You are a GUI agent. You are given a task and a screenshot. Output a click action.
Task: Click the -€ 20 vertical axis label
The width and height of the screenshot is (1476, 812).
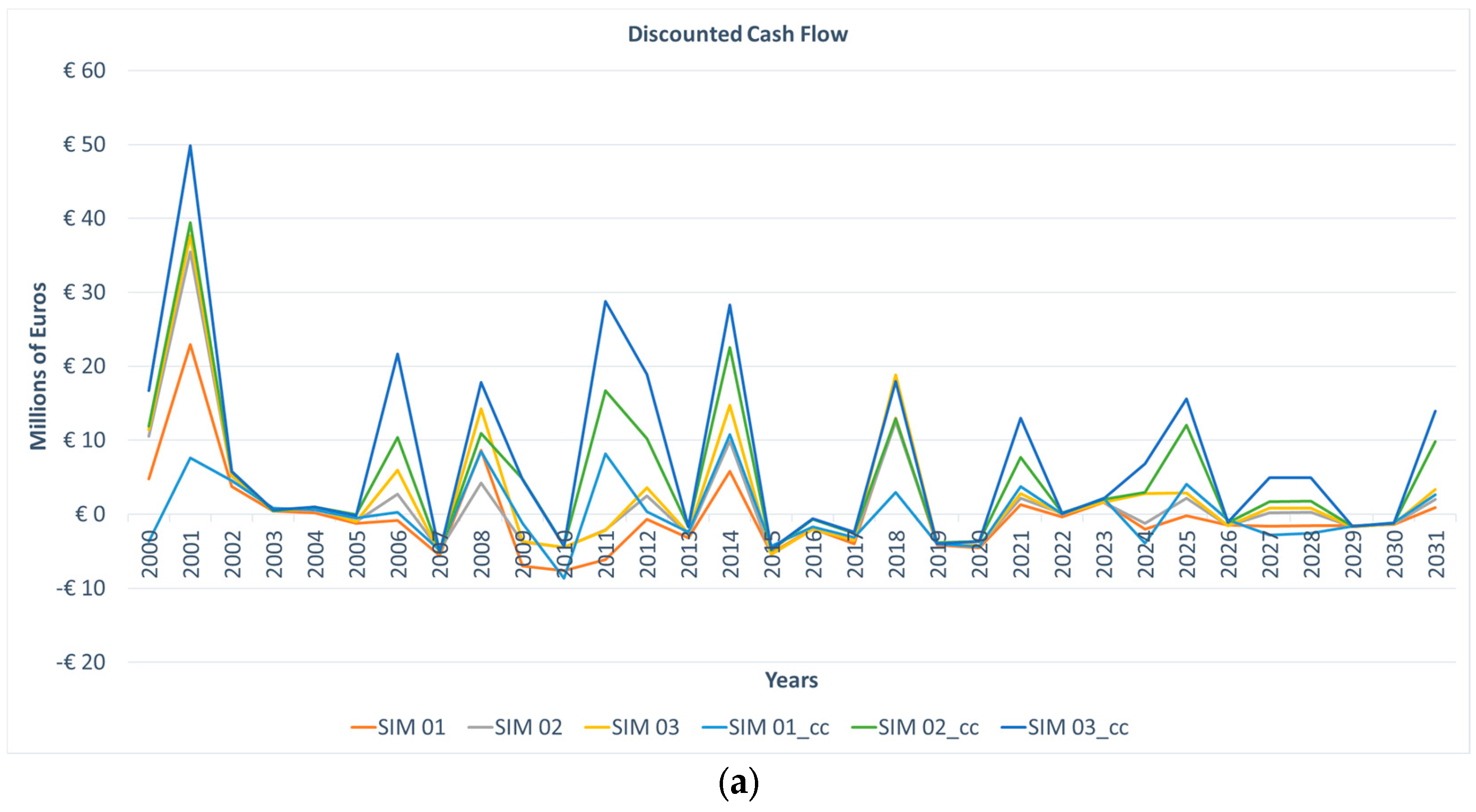tap(81, 662)
